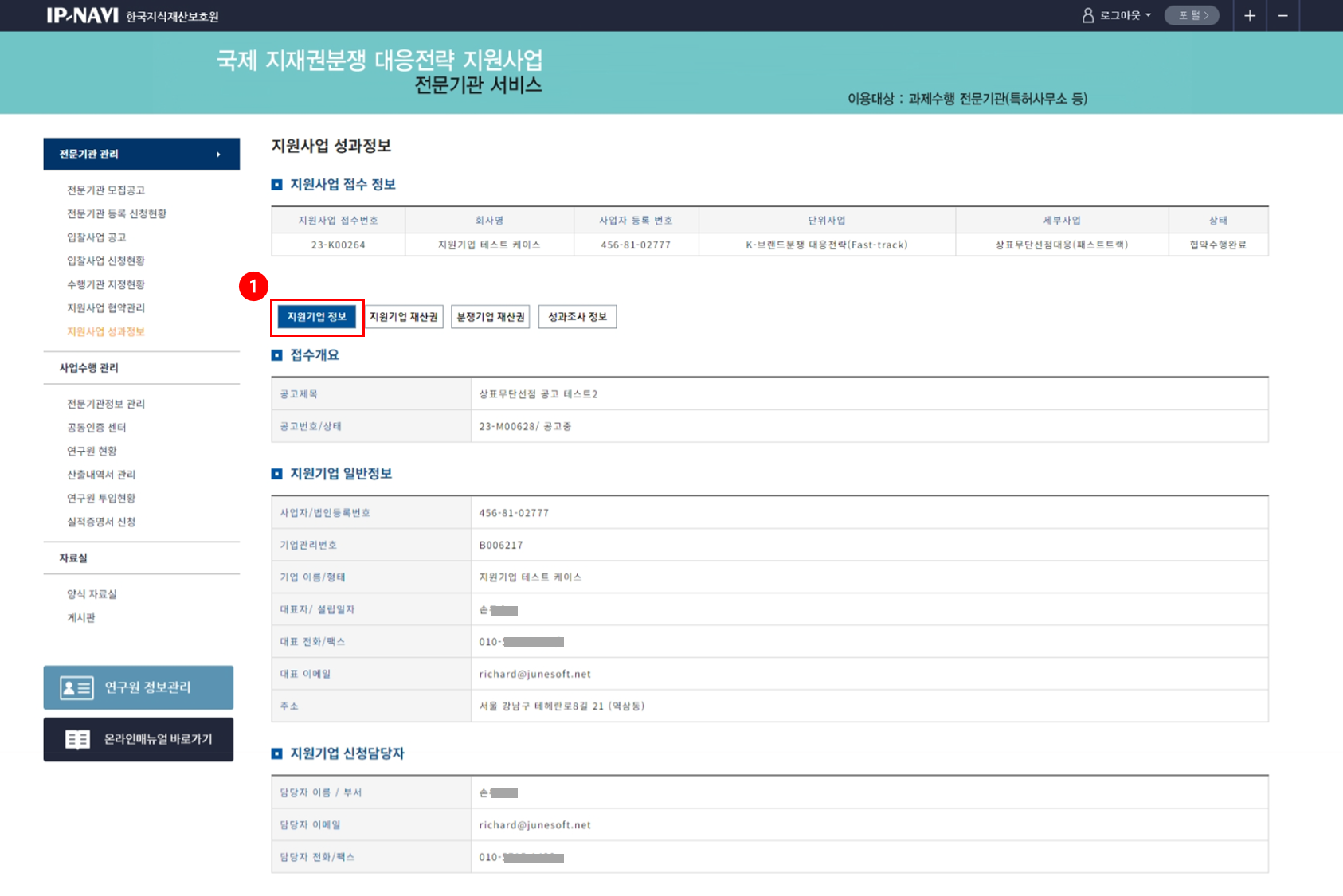
Task: Click the plus zoom-in icon
Action: coord(1250,16)
